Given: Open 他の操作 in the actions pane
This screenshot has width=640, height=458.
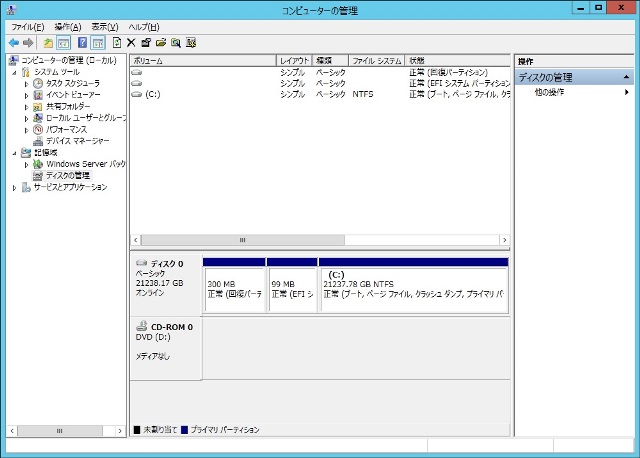Looking at the screenshot, I should coord(549,92).
